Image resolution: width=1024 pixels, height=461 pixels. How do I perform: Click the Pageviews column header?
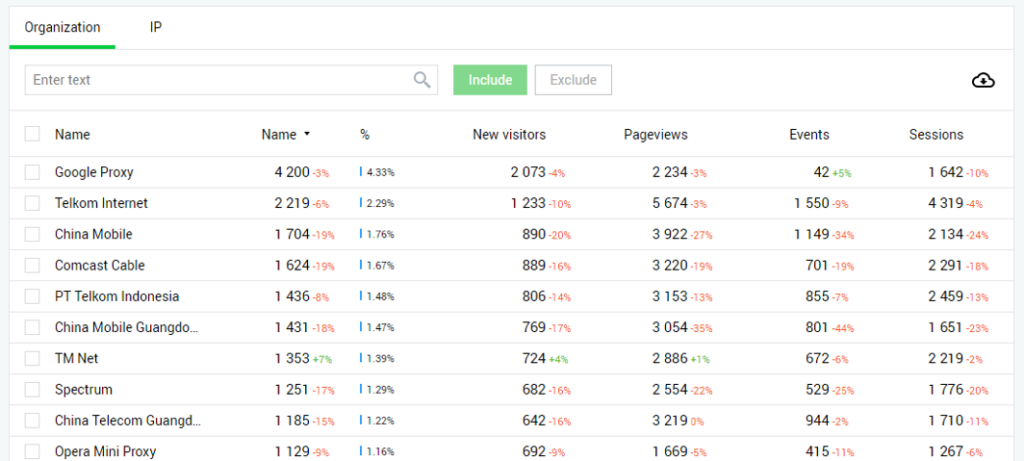[656, 135]
